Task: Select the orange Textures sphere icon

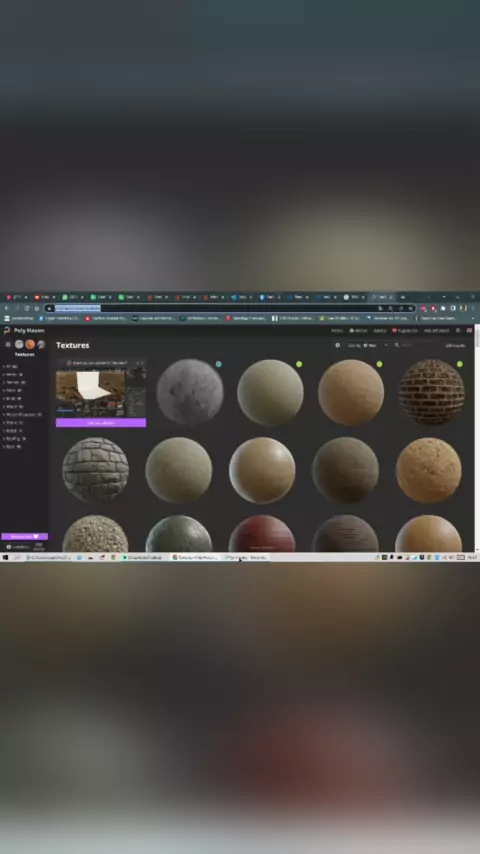Action: pyautogui.click(x=30, y=344)
